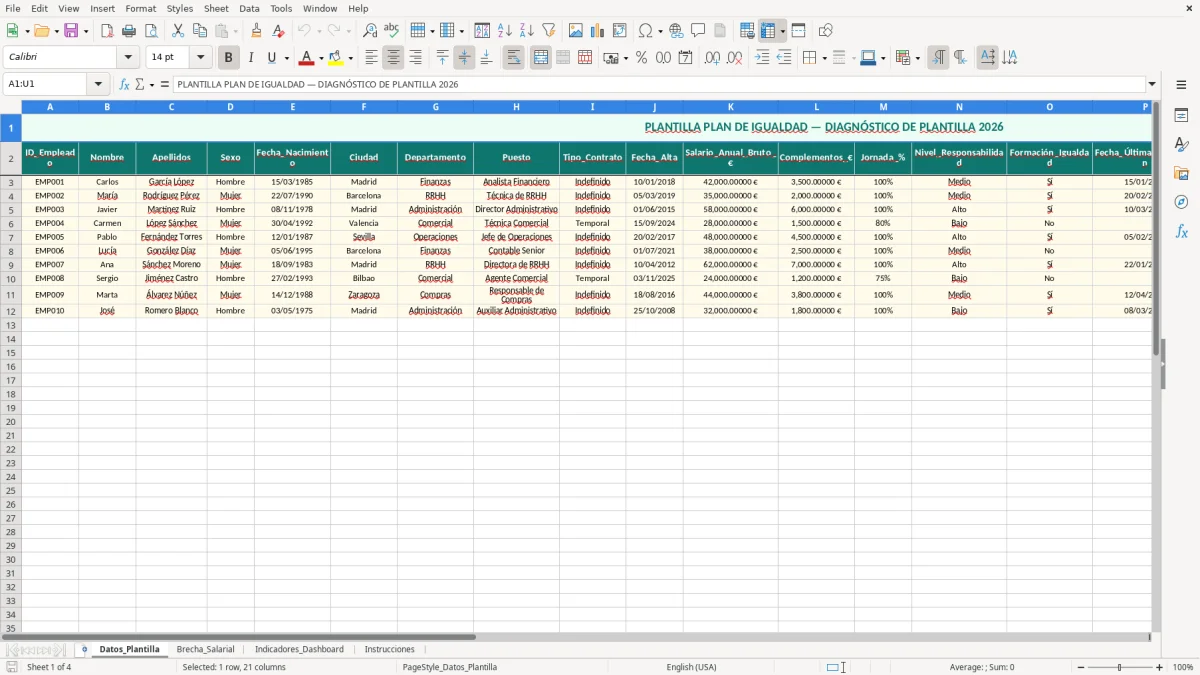Click zoom-in plus button
Image resolution: width=1200 pixels, height=675 pixels.
[1159, 667]
